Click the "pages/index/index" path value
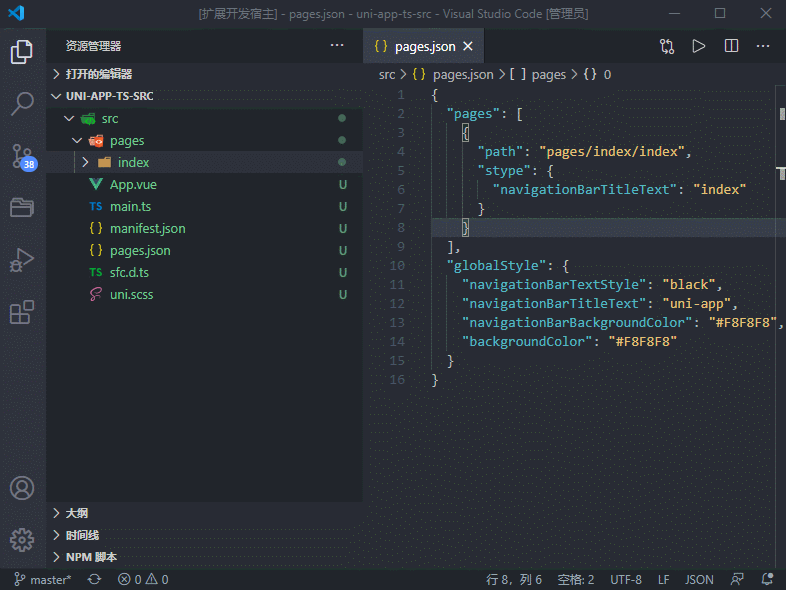This screenshot has height=590, width=786. point(612,151)
